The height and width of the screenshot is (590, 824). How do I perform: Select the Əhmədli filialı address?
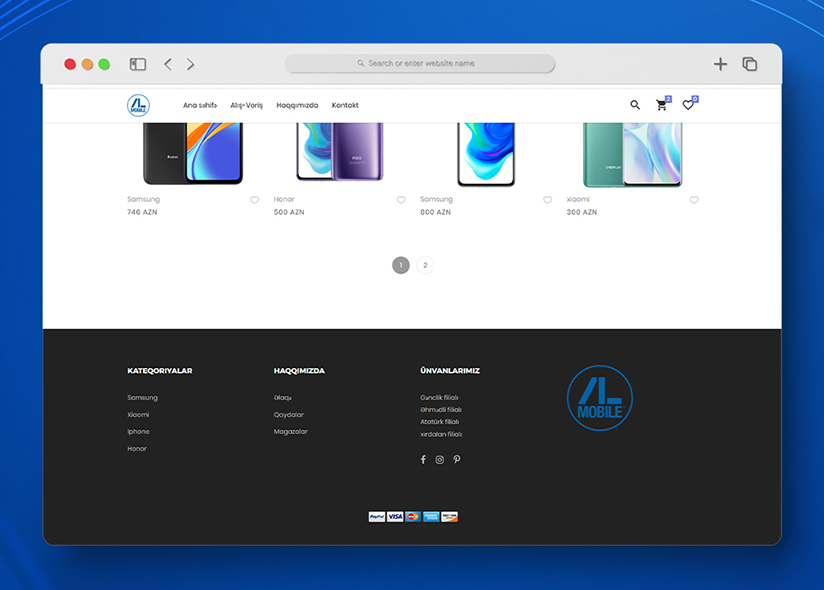[441, 410]
